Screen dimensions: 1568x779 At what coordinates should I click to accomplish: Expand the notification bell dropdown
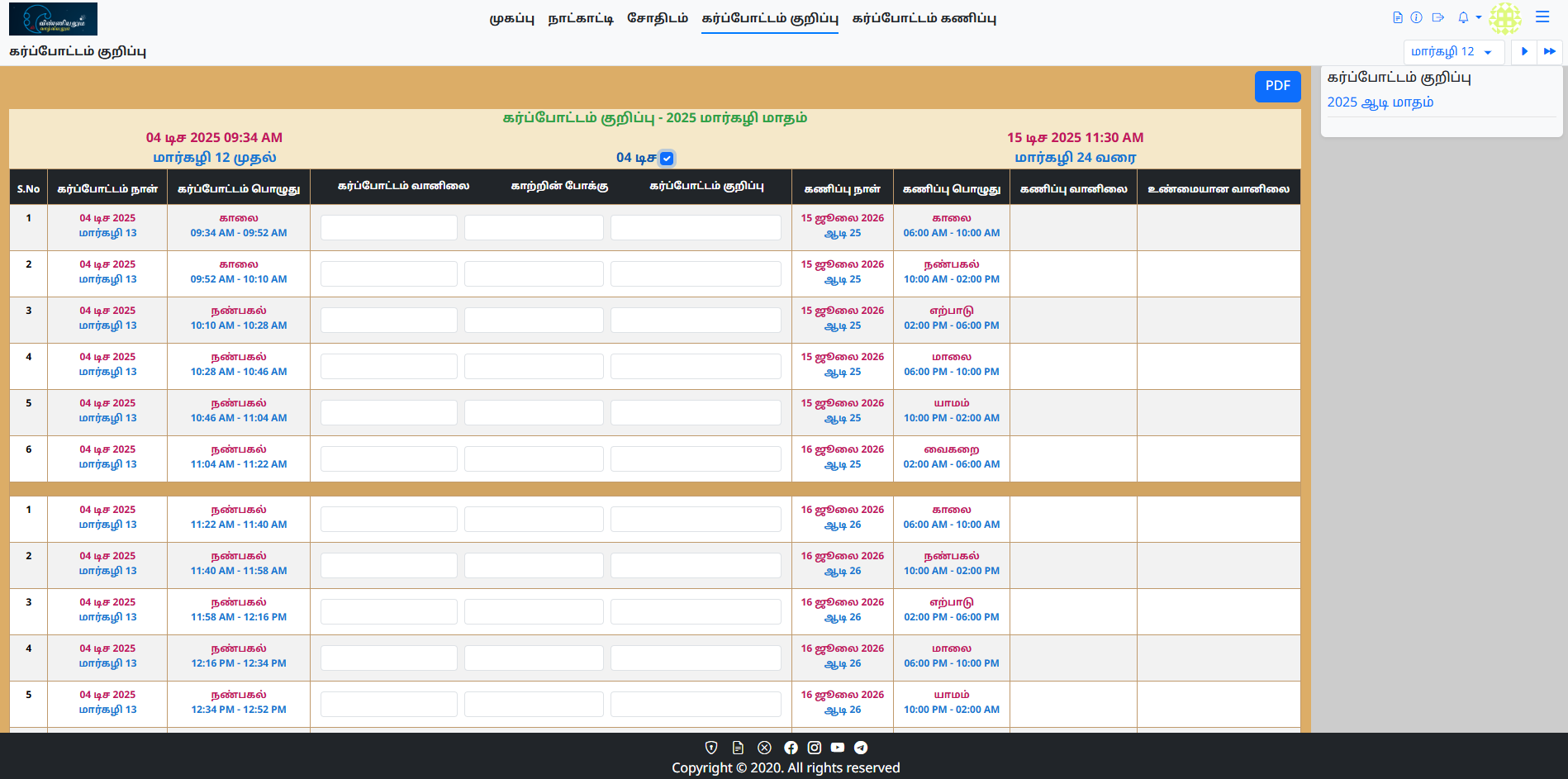(x=1469, y=17)
